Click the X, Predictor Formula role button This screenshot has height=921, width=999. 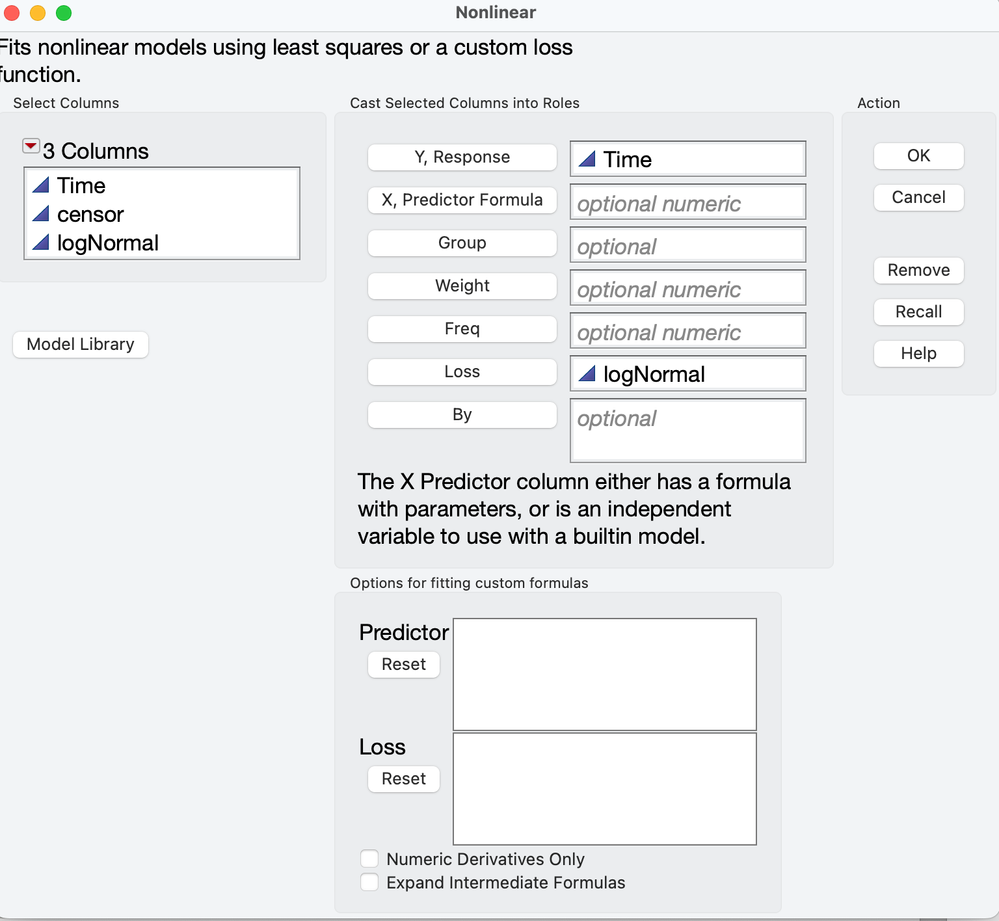[462, 200]
